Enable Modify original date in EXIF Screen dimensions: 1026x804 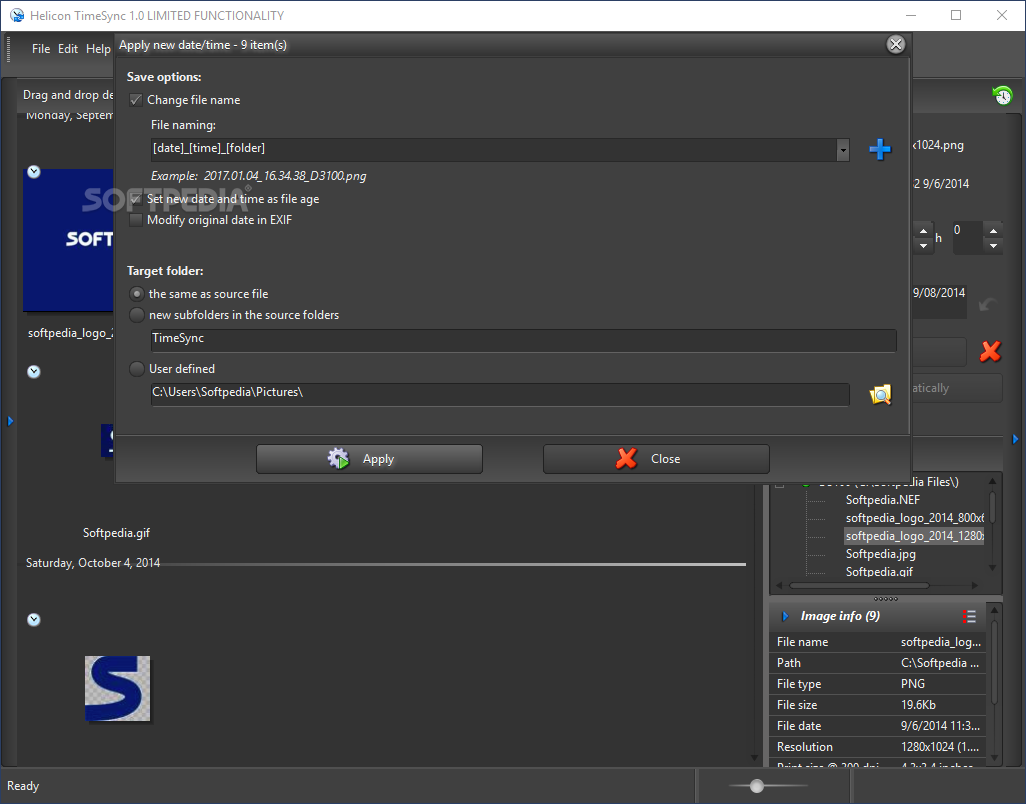tap(136, 220)
